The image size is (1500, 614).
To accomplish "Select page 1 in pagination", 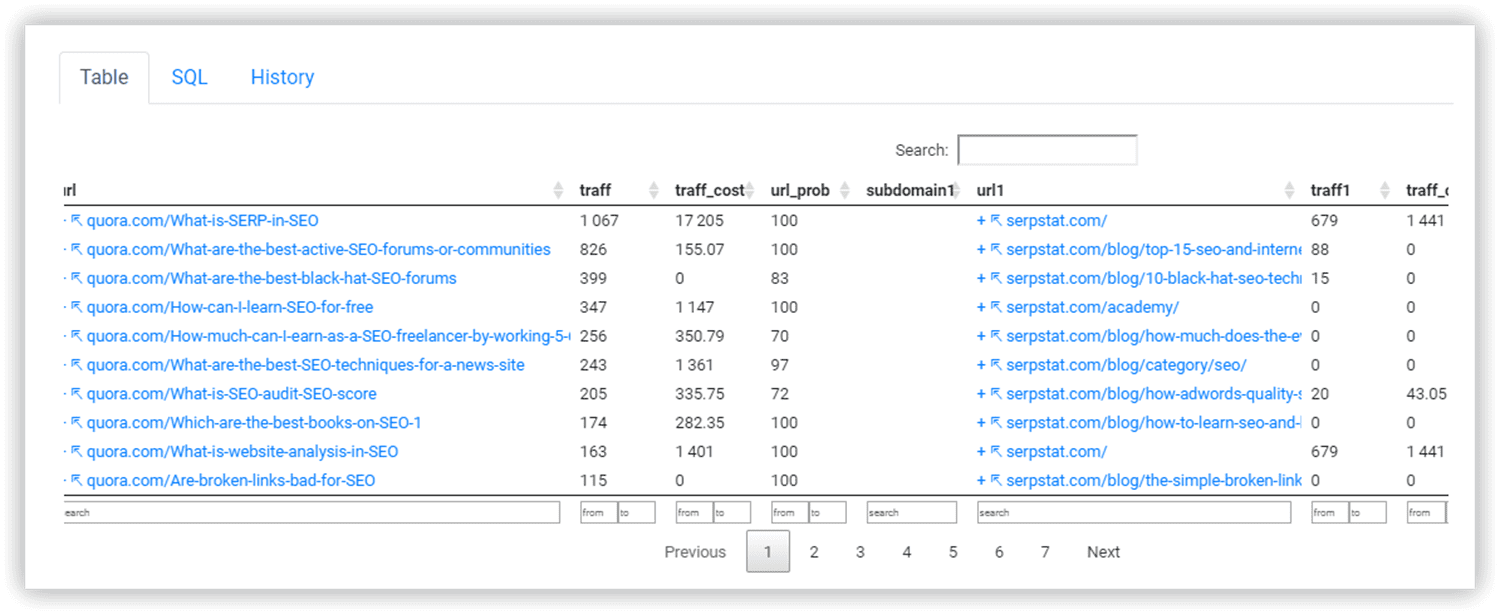I will click(768, 552).
